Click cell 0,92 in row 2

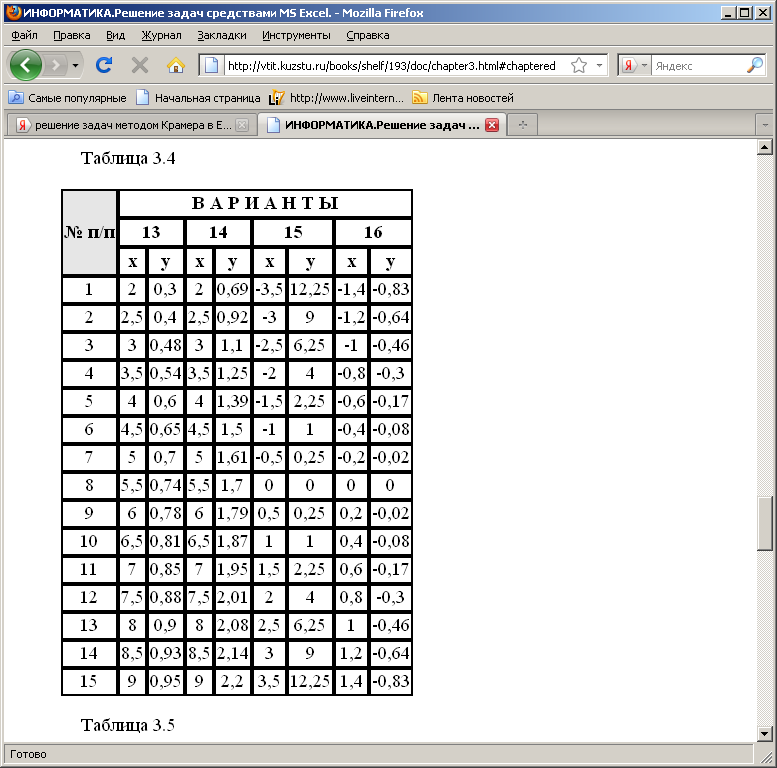232,317
